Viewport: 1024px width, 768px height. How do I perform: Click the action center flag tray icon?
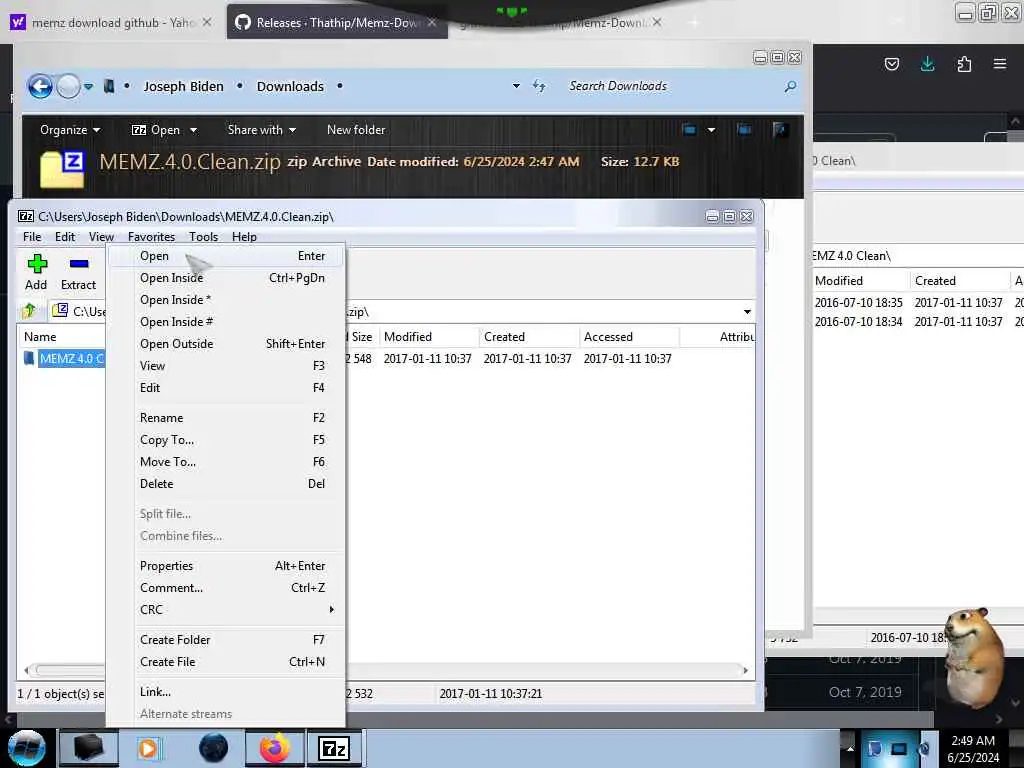[x=874, y=749]
